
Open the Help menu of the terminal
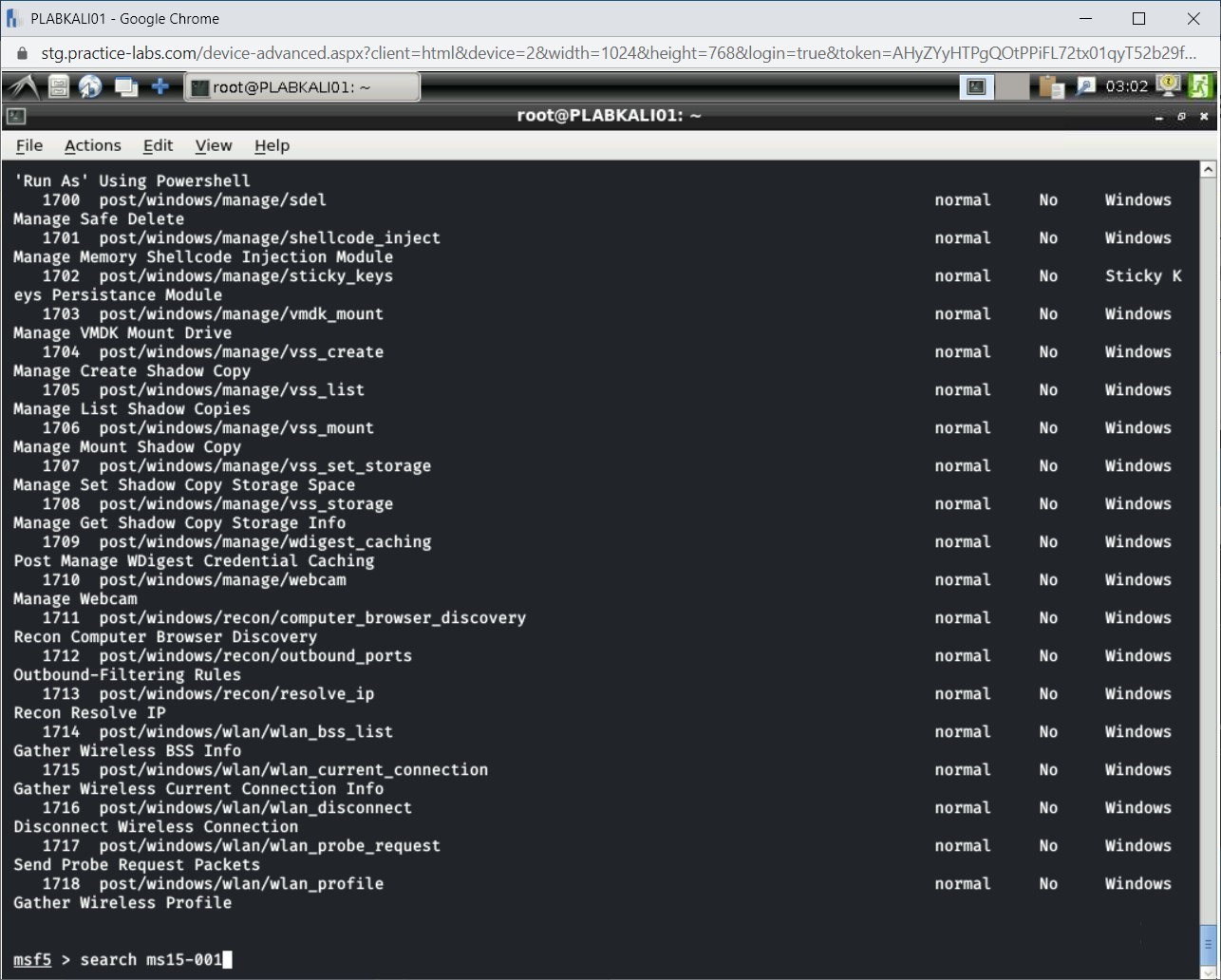tap(272, 145)
